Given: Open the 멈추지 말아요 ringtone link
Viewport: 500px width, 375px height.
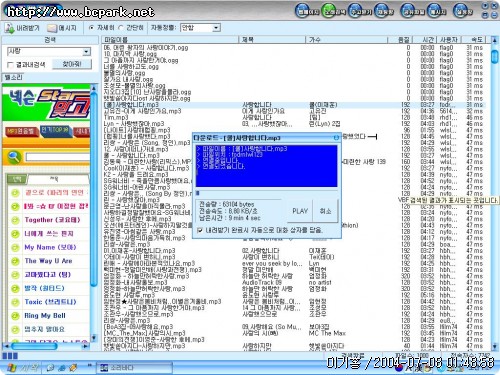Looking at the screenshot, I should pyautogui.click(x=44, y=330).
